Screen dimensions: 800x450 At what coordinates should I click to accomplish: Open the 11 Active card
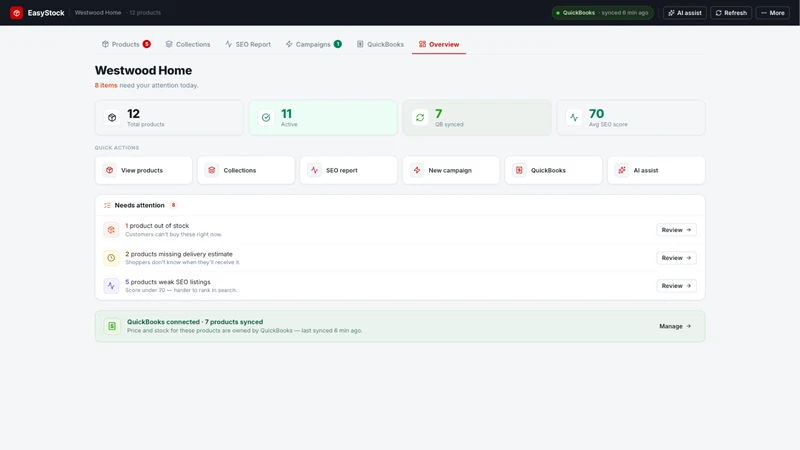point(323,118)
